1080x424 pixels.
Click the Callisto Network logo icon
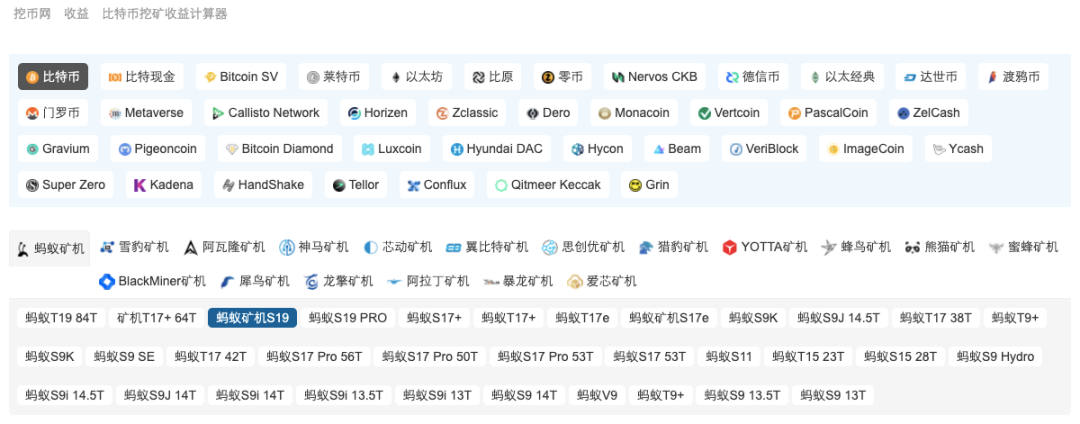(218, 113)
